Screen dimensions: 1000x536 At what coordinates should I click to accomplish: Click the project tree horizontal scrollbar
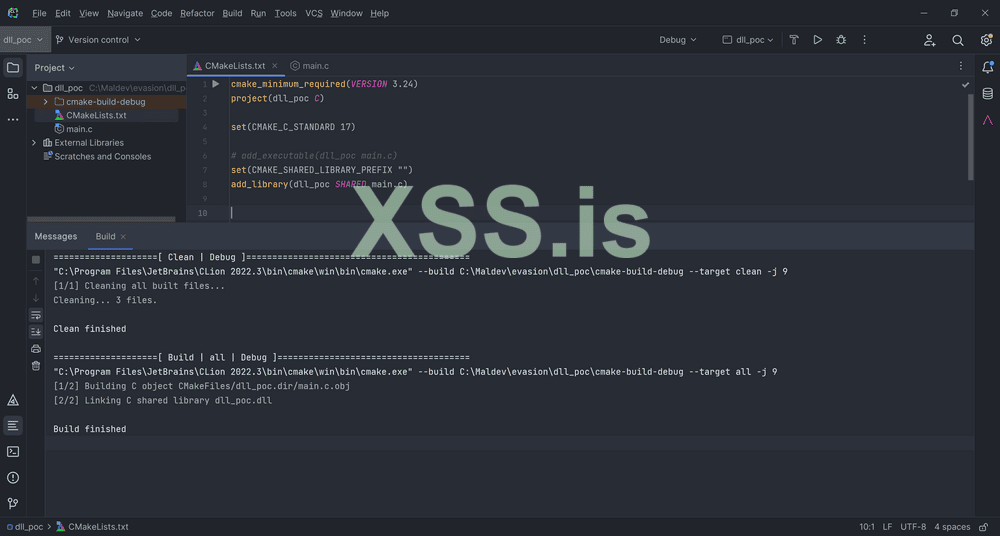coord(102,219)
